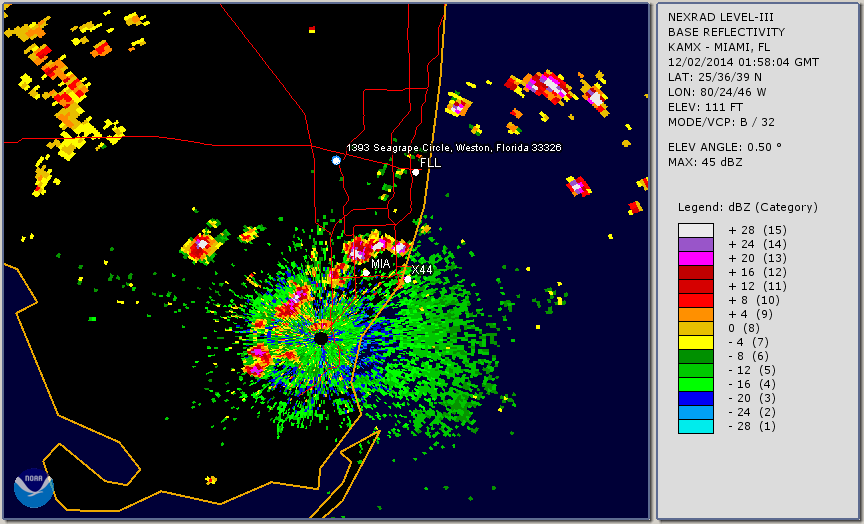Click the ELEV ANGLE: 0.50 text
The image size is (864, 524).
[725, 147]
